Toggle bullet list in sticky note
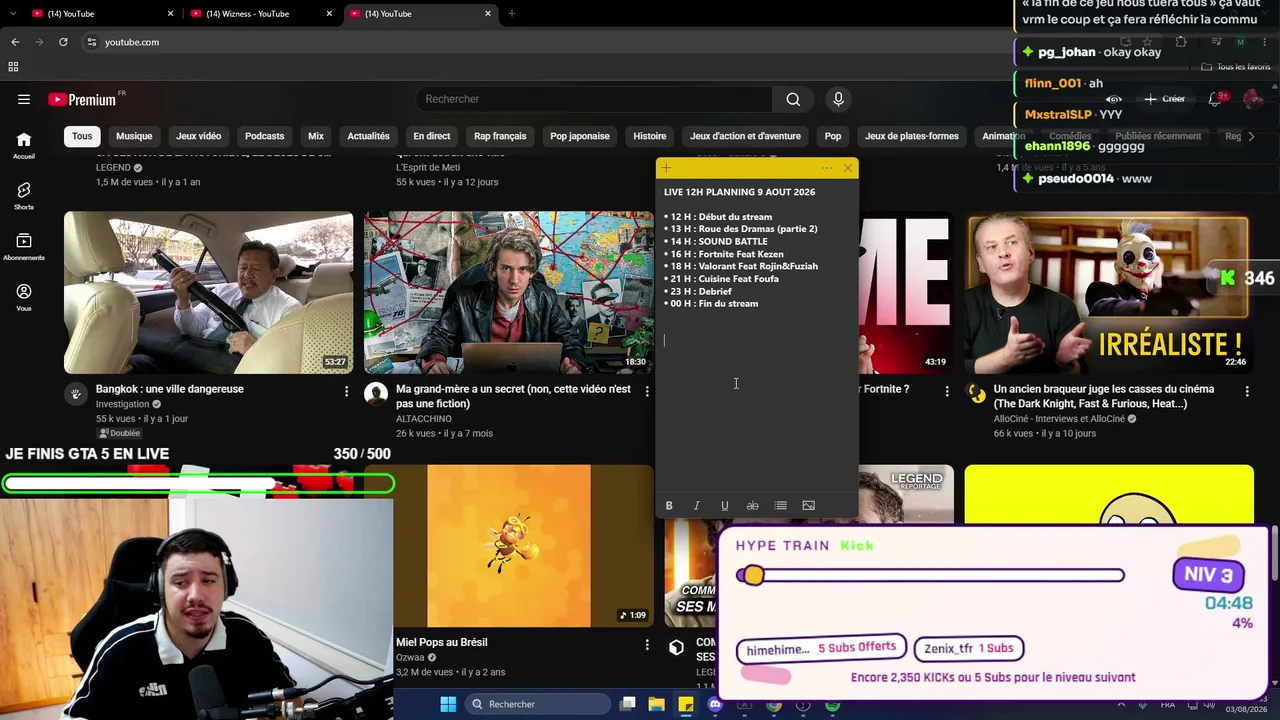The image size is (1280, 720). [x=781, y=506]
